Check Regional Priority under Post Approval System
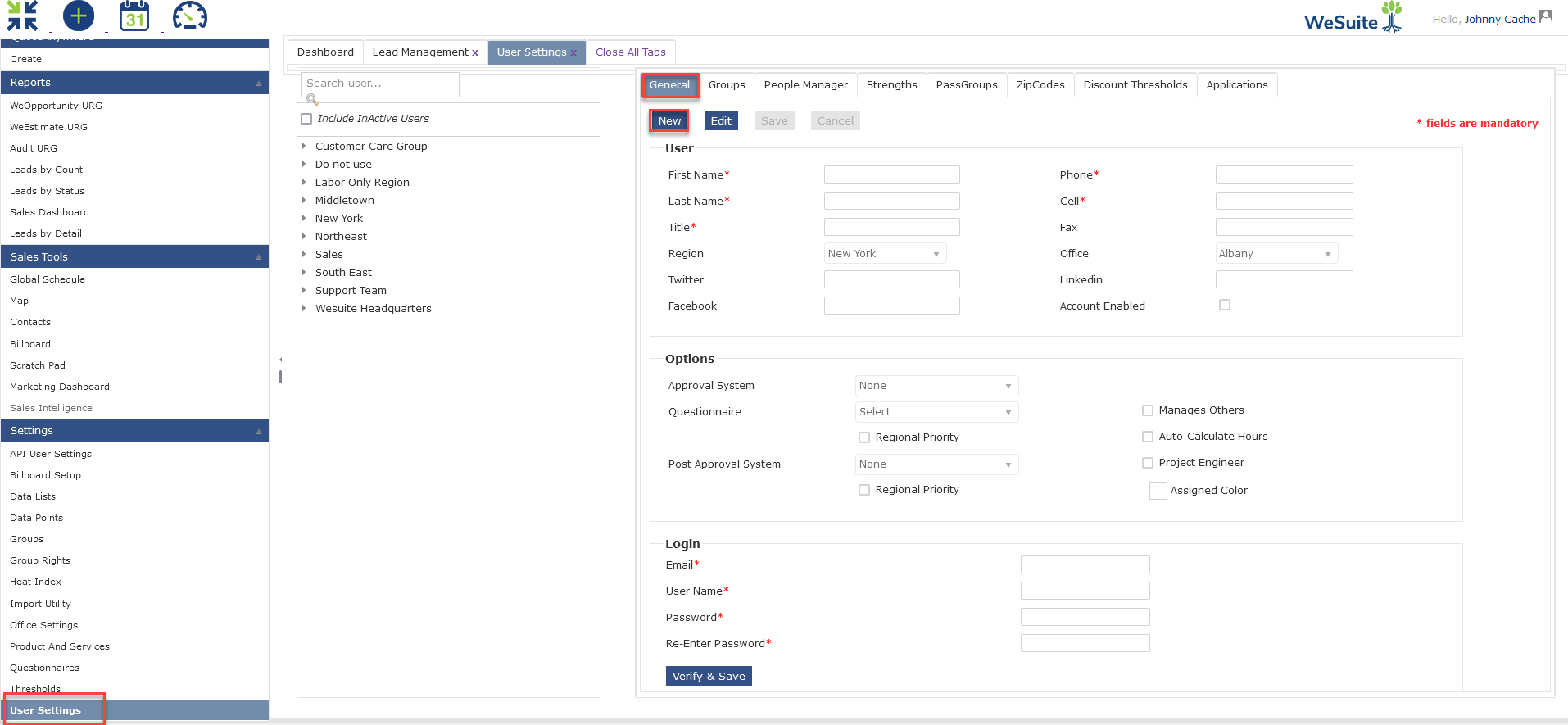This screenshot has height=725, width=1568. coord(864,490)
